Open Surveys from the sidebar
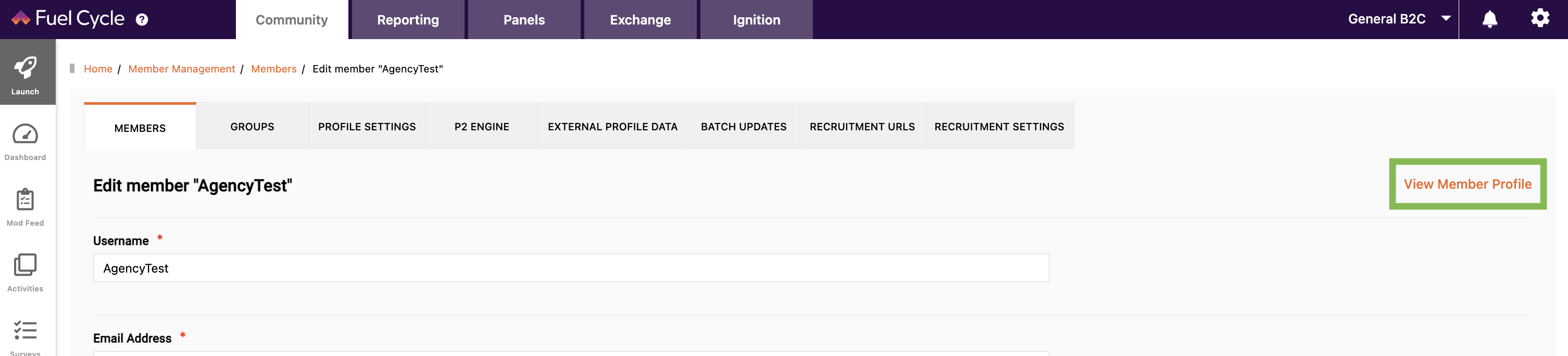Image resolution: width=1568 pixels, height=356 pixels. (x=25, y=337)
